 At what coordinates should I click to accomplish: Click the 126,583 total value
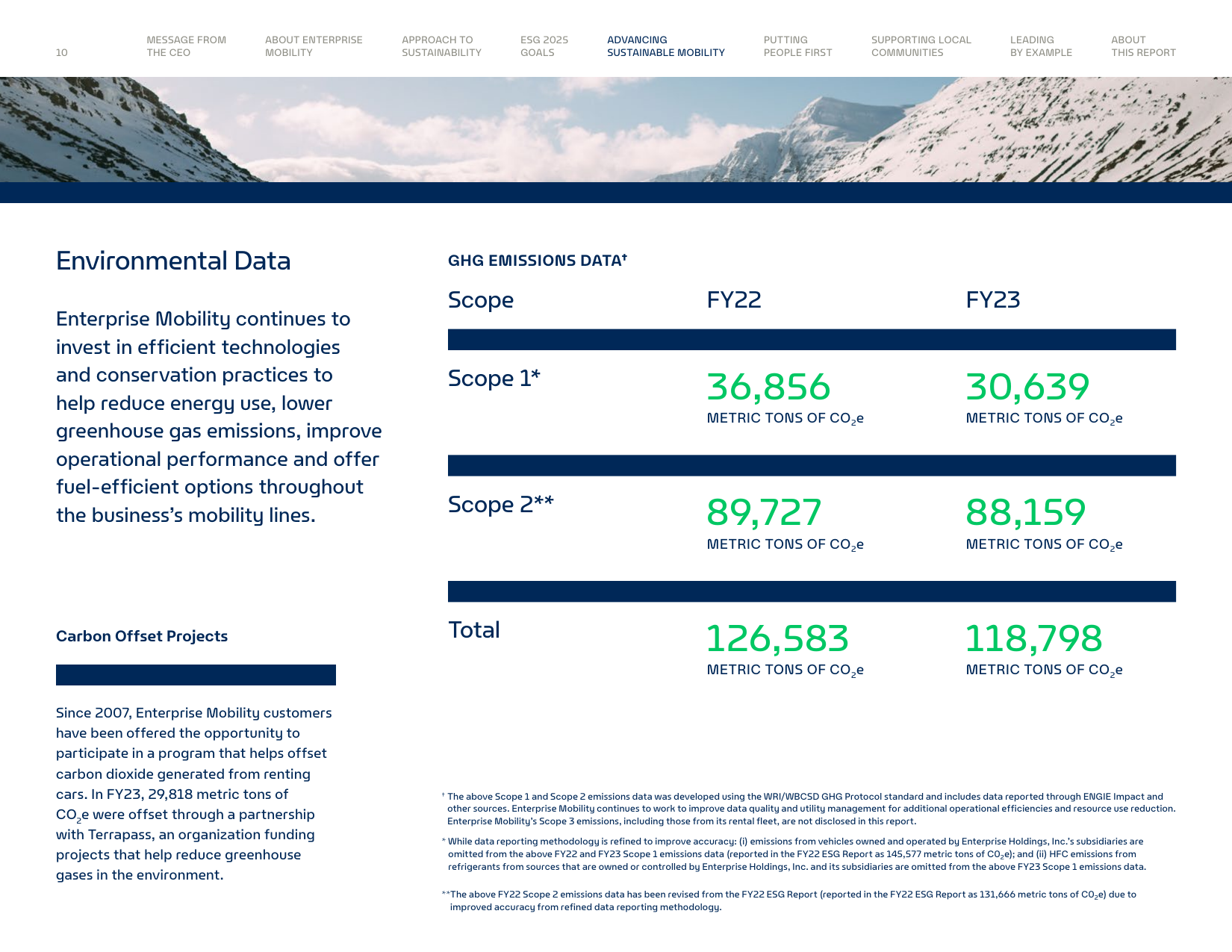click(x=777, y=638)
